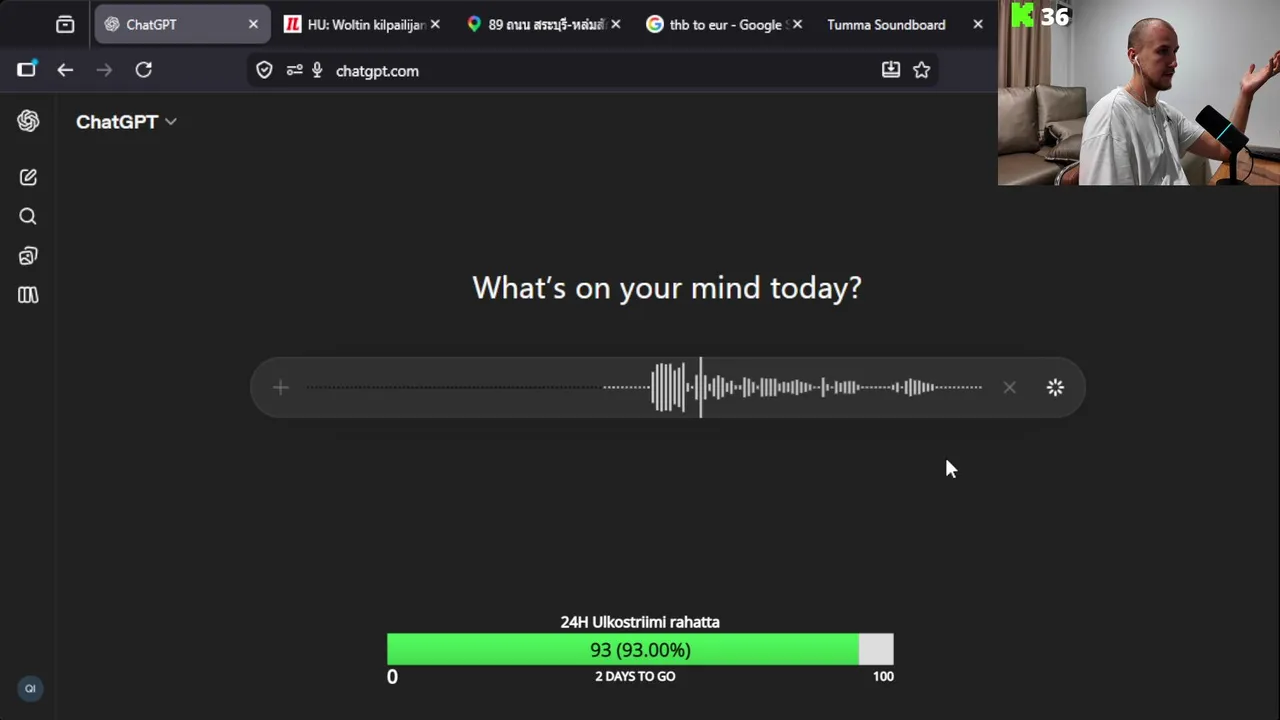
Task: Click the green Kick logo overlay
Action: pos(1022,15)
